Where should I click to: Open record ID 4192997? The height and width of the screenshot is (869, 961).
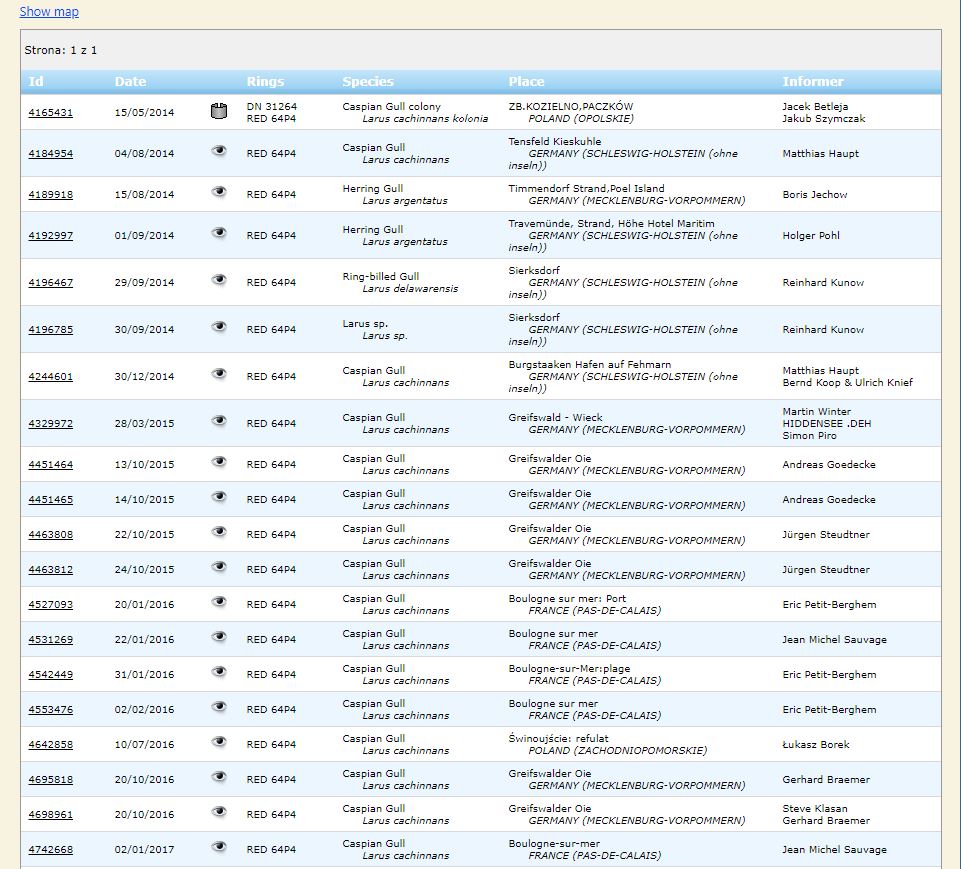[50, 236]
